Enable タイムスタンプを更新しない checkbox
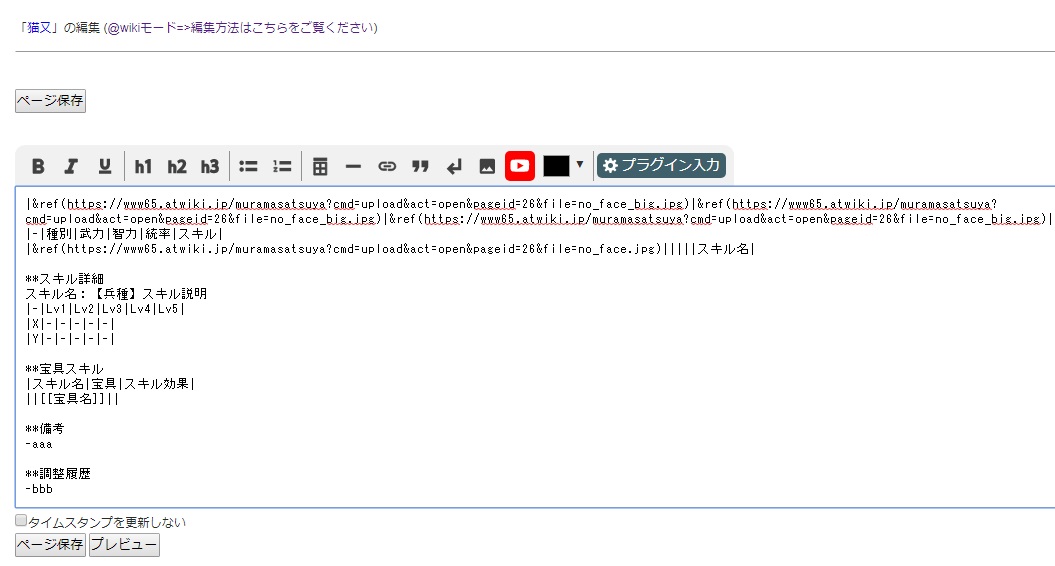 [21, 521]
